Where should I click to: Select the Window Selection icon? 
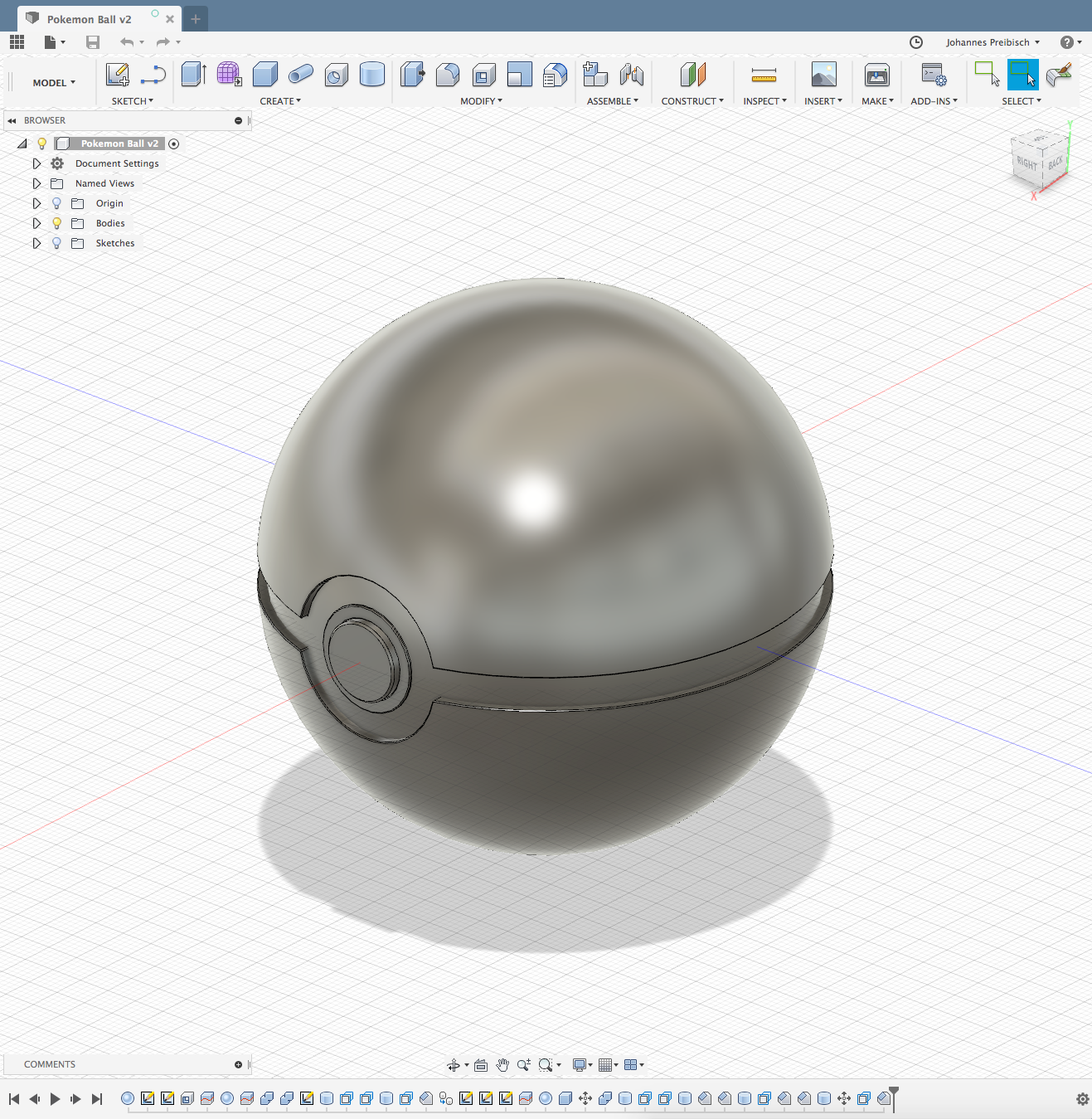987,75
